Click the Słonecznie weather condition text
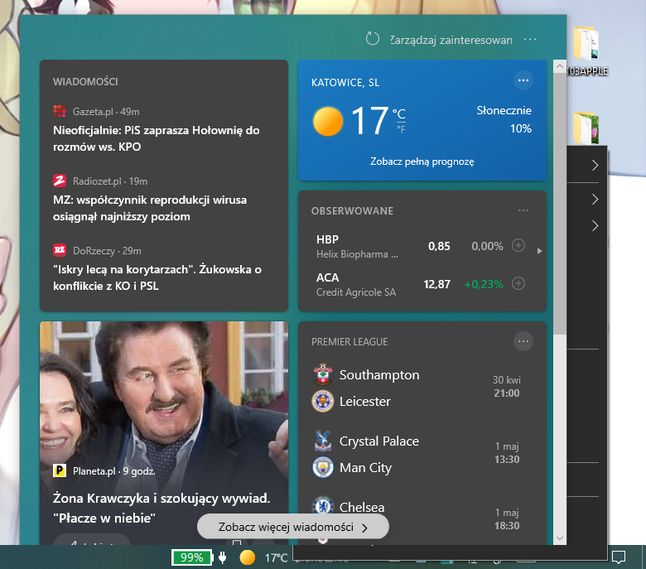 [x=504, y=110]
